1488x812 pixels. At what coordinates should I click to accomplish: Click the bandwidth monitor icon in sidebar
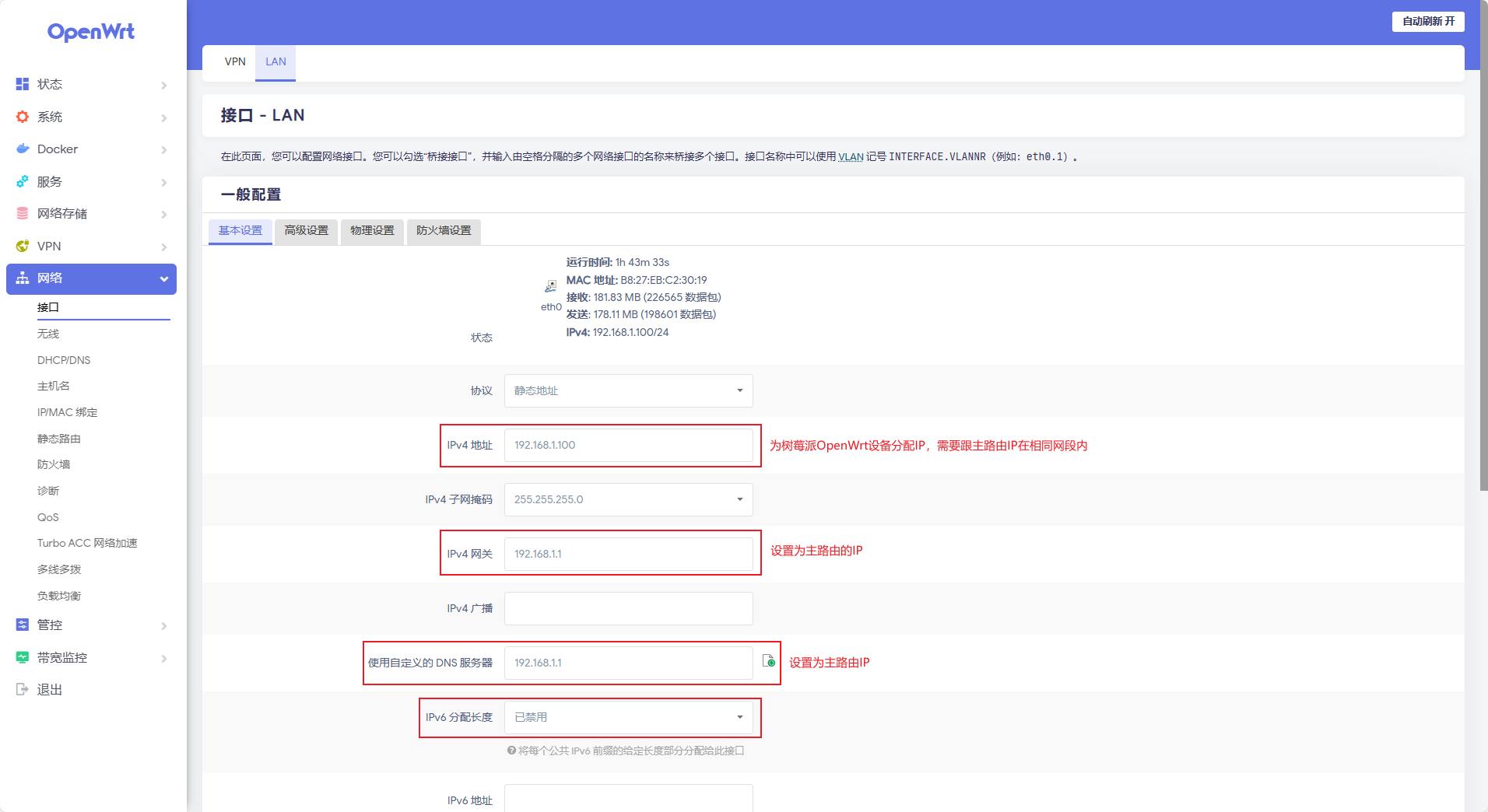coord(23,657)
